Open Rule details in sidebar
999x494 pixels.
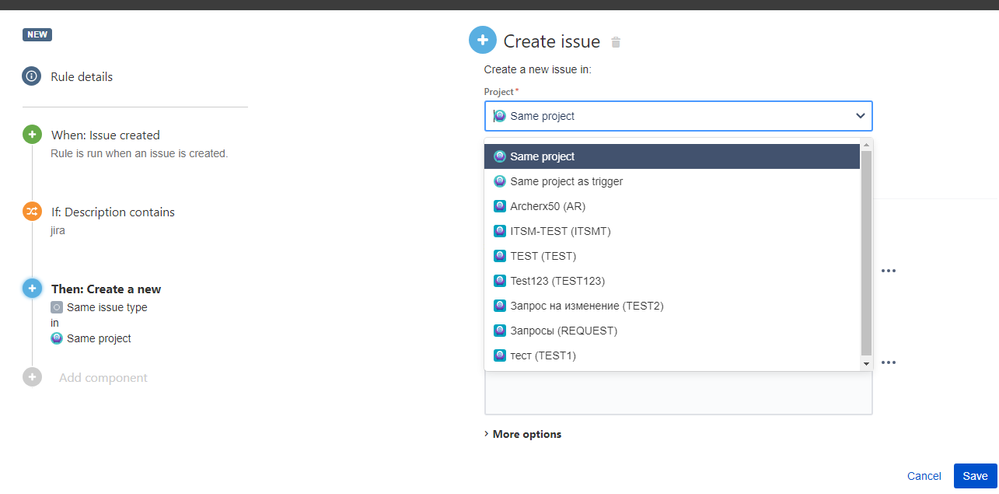point(82,76)
